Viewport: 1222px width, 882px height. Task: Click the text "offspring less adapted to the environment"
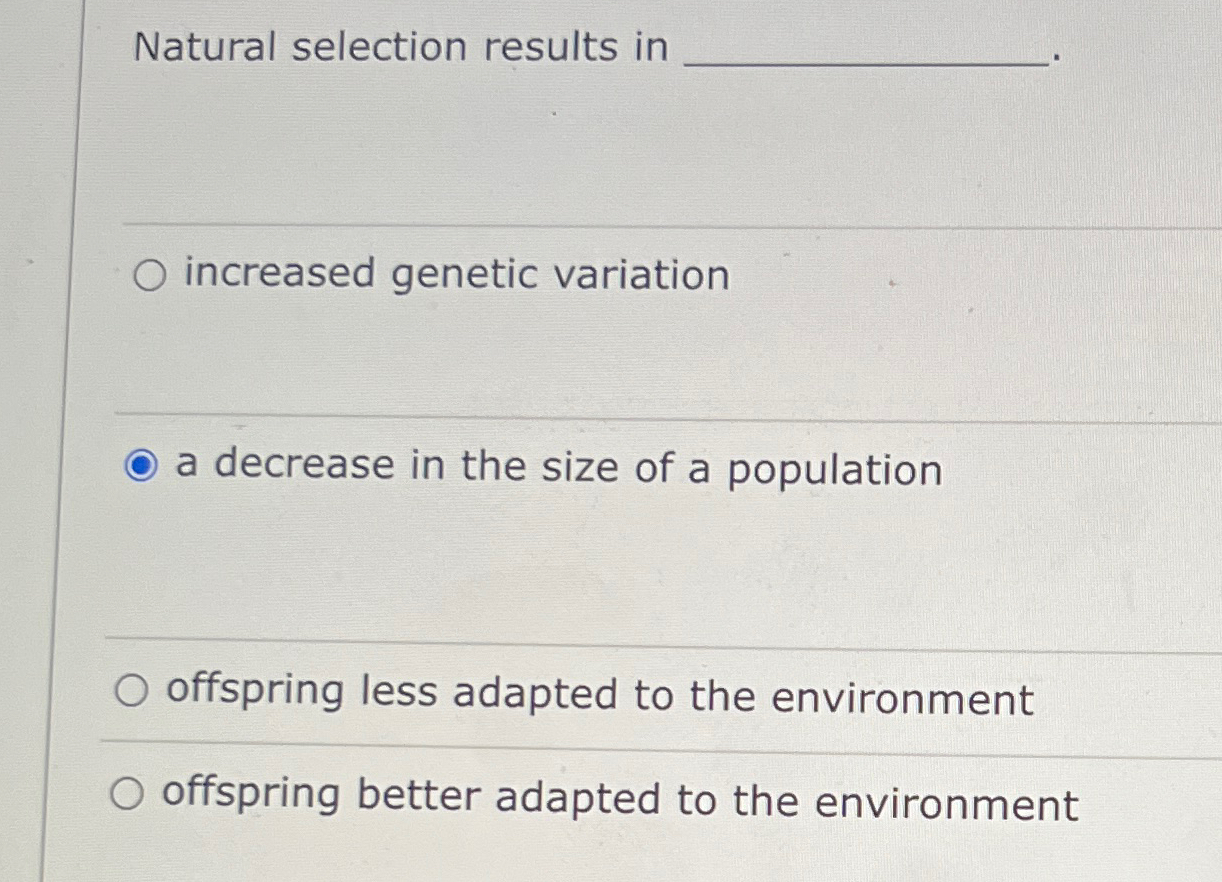coord(600,694)
